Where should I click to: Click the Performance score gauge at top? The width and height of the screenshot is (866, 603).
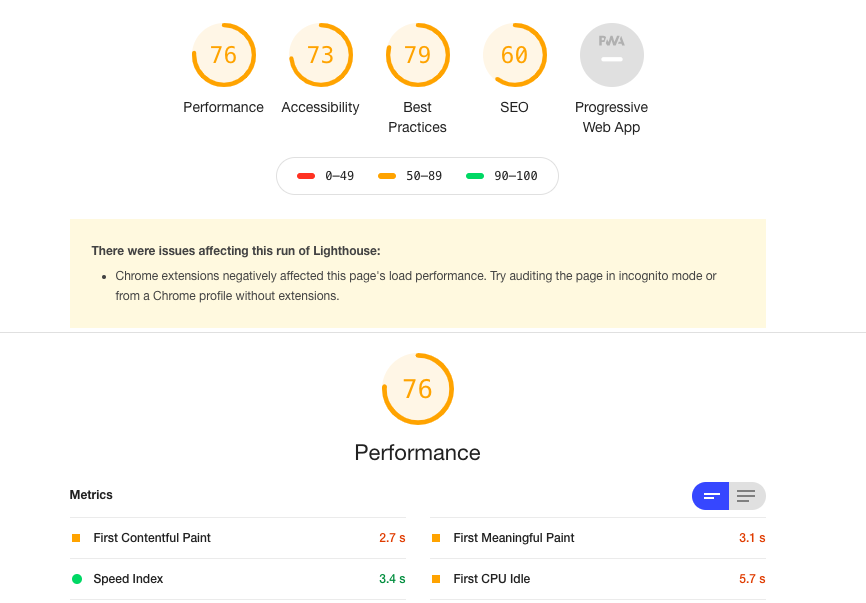pos(223,55)
